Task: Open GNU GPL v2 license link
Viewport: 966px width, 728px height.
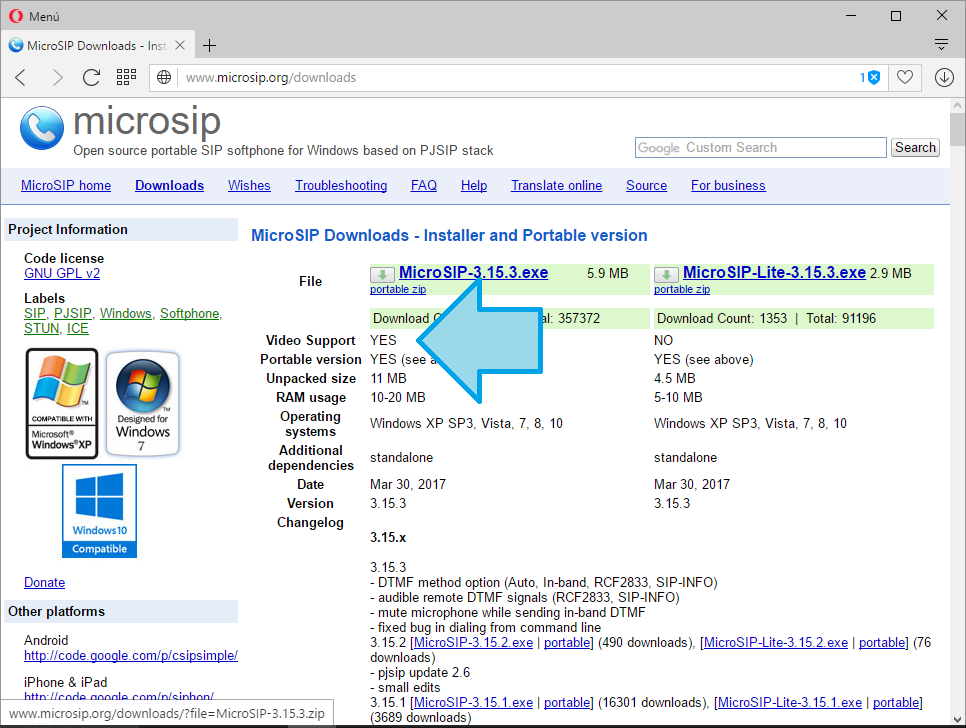Action: coord(62,273)
